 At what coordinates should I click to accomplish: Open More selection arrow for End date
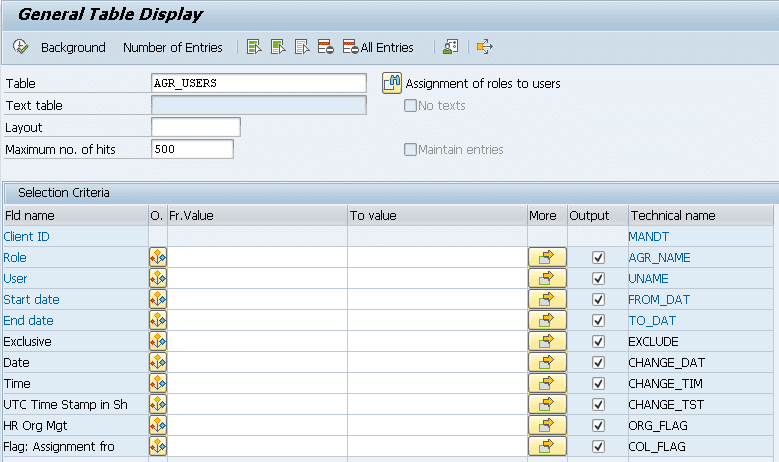(546, 320)
